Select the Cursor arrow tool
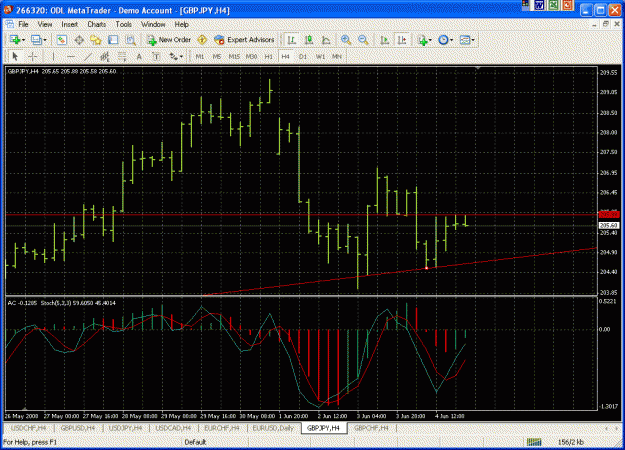 point(15,57)
